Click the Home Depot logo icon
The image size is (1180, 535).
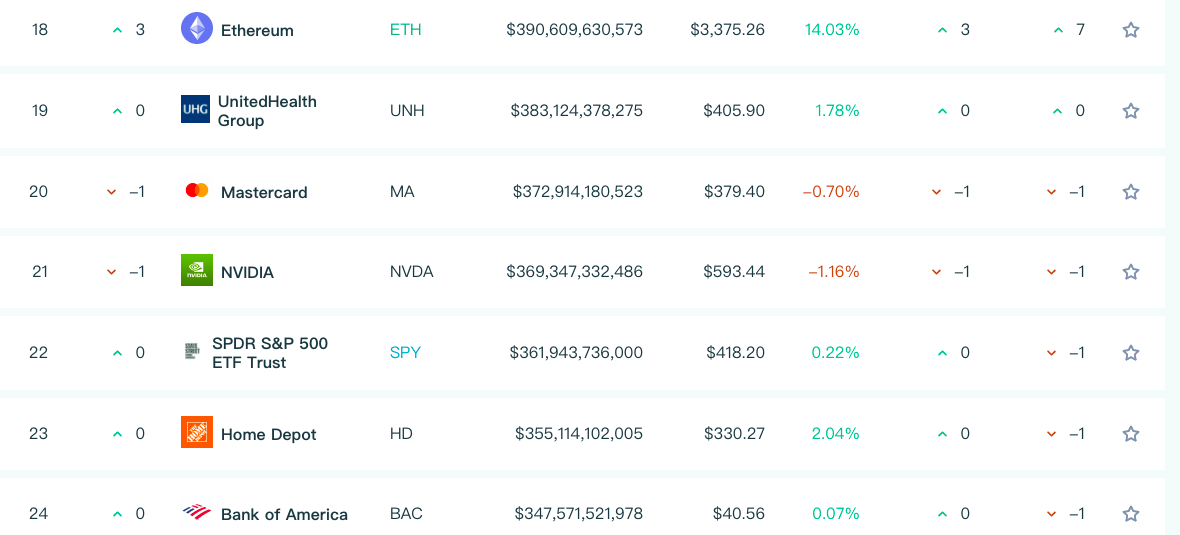[x=197, y=432]
